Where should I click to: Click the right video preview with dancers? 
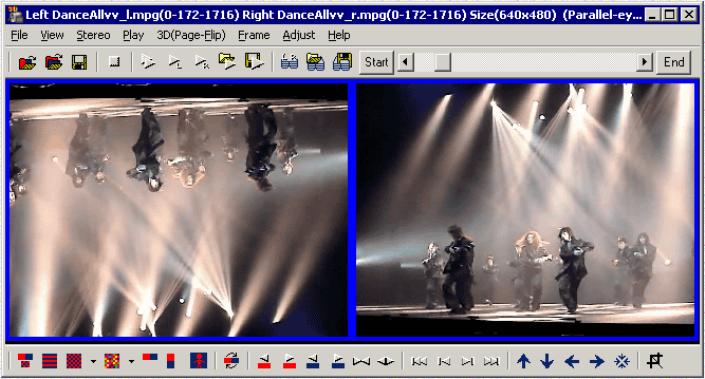point(525,210)
